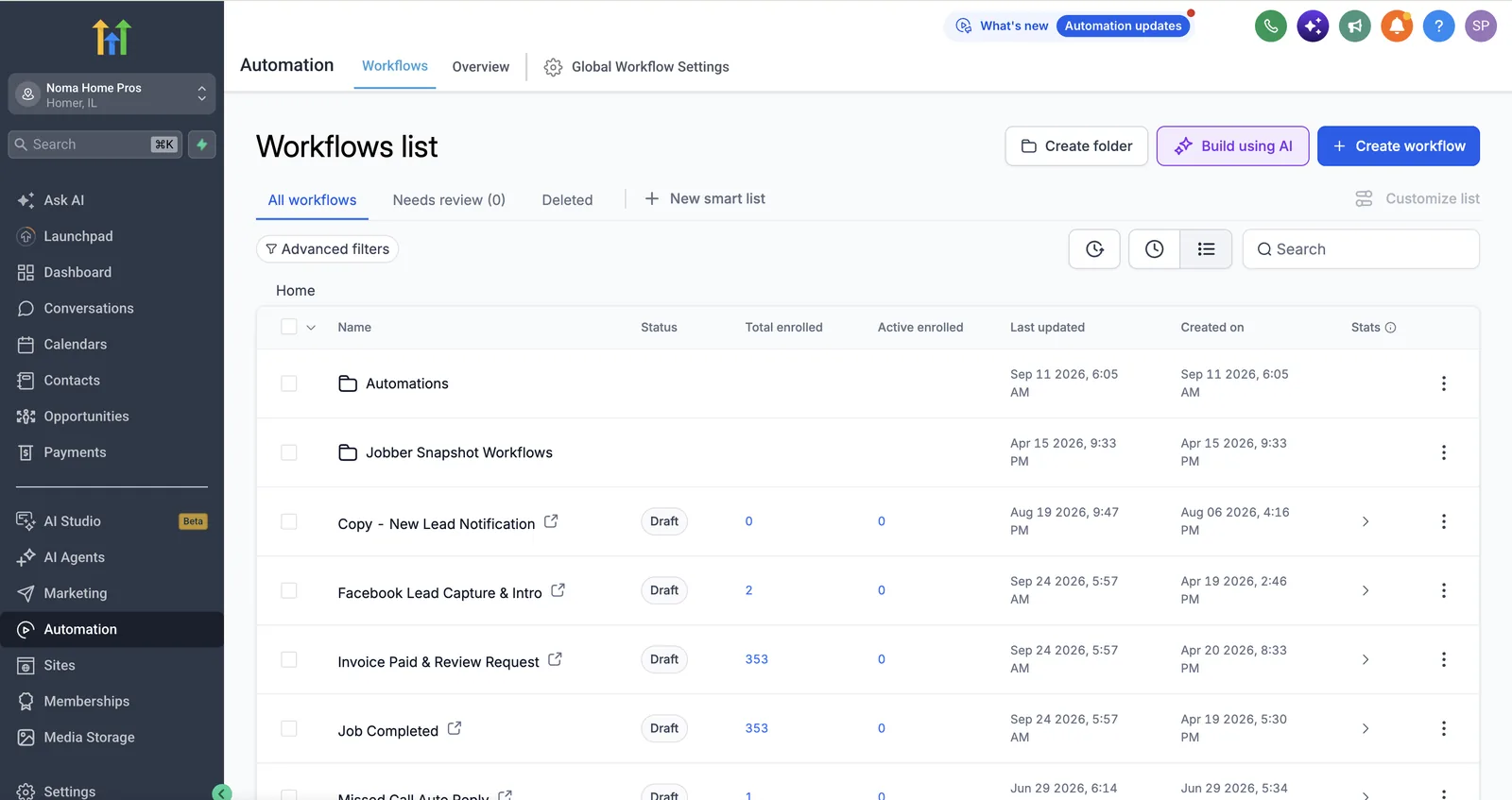Open the orange notifications bell

tap(1397, 26)
